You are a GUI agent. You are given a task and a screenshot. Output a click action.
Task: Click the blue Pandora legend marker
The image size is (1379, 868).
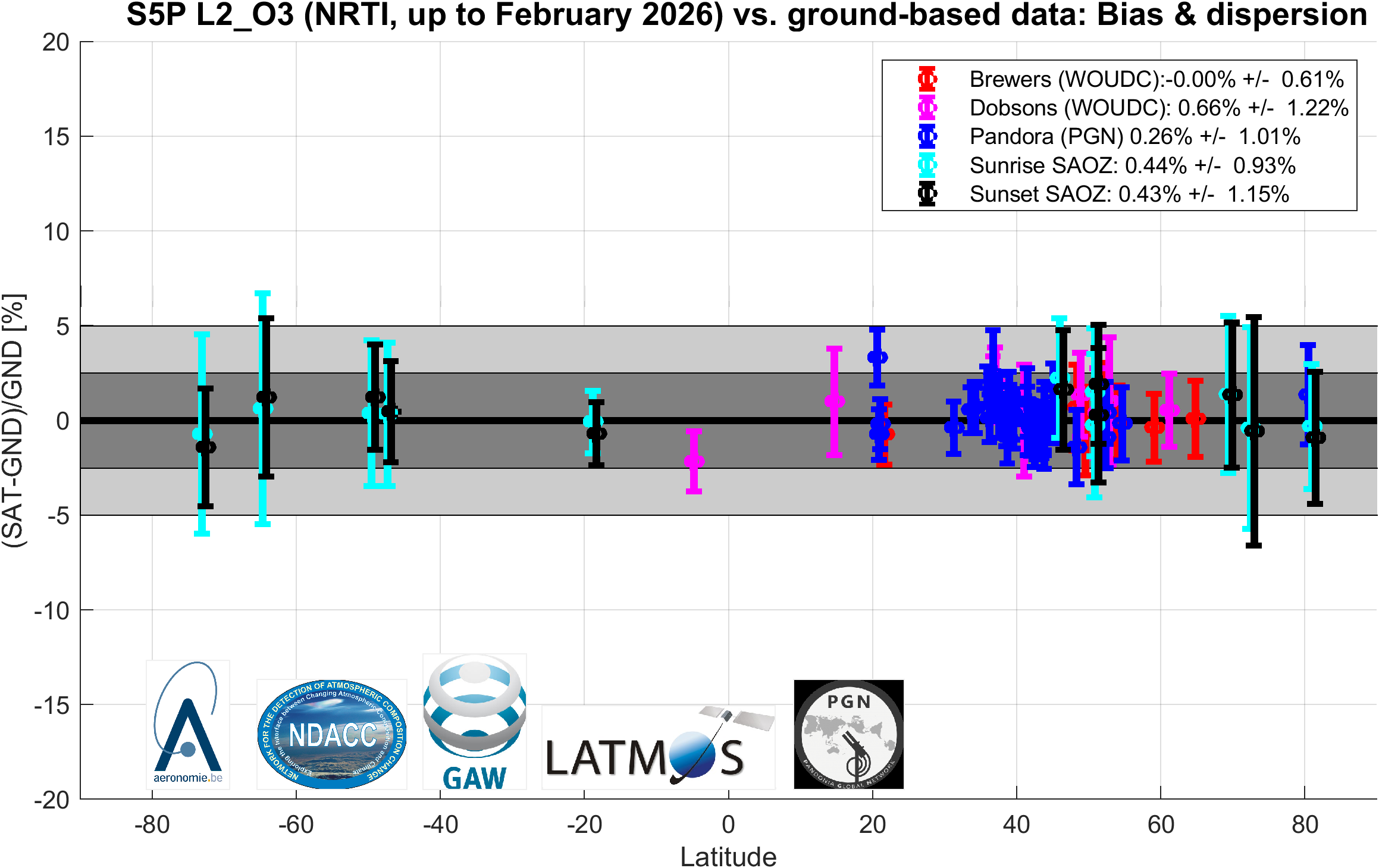click(927, 136)
